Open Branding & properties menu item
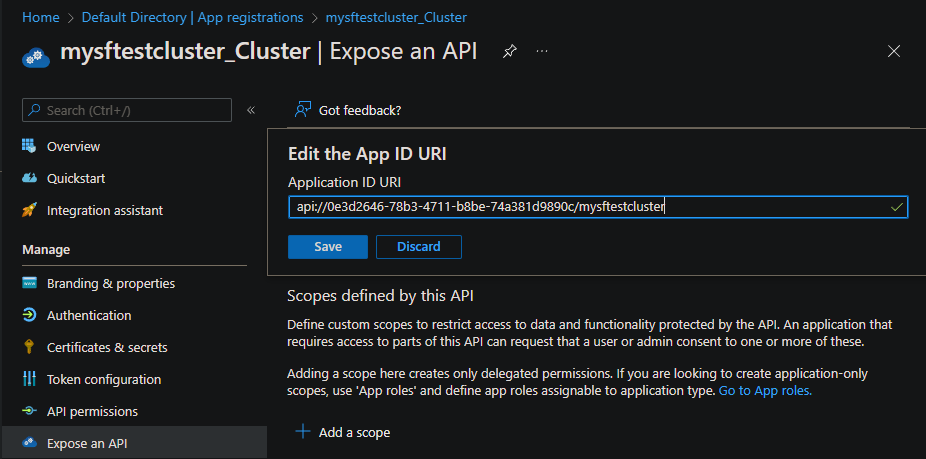Image resolution: width=926 pixels, height=459 pixels. click(x=110, y=283)
